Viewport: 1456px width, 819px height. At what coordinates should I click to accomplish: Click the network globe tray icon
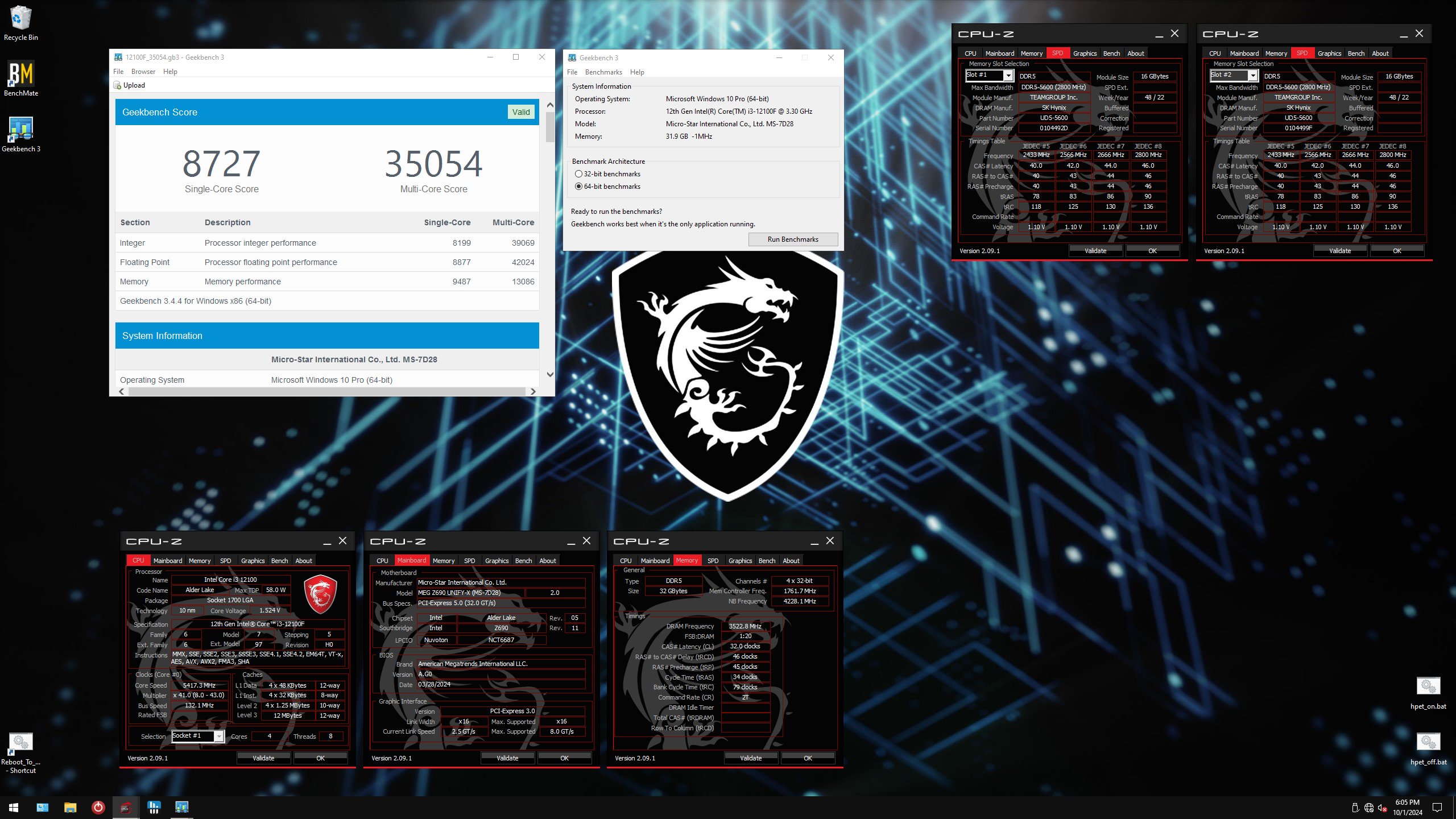point(1369,808)
